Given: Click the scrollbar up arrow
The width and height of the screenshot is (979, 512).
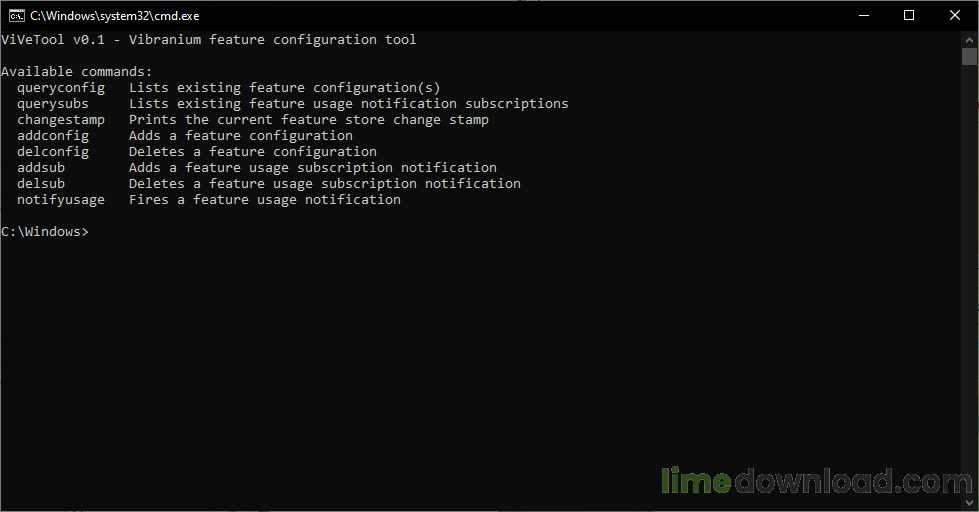Looking at the screenshot, I should 969,39.
